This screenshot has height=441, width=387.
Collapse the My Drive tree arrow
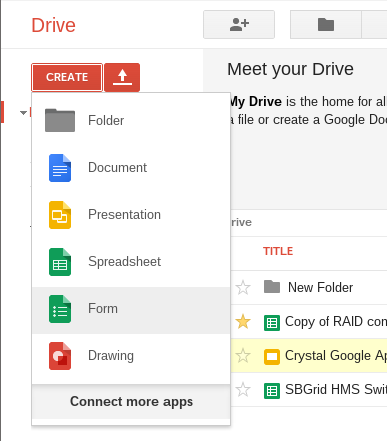pyautogui.click(x=23, y=113)
